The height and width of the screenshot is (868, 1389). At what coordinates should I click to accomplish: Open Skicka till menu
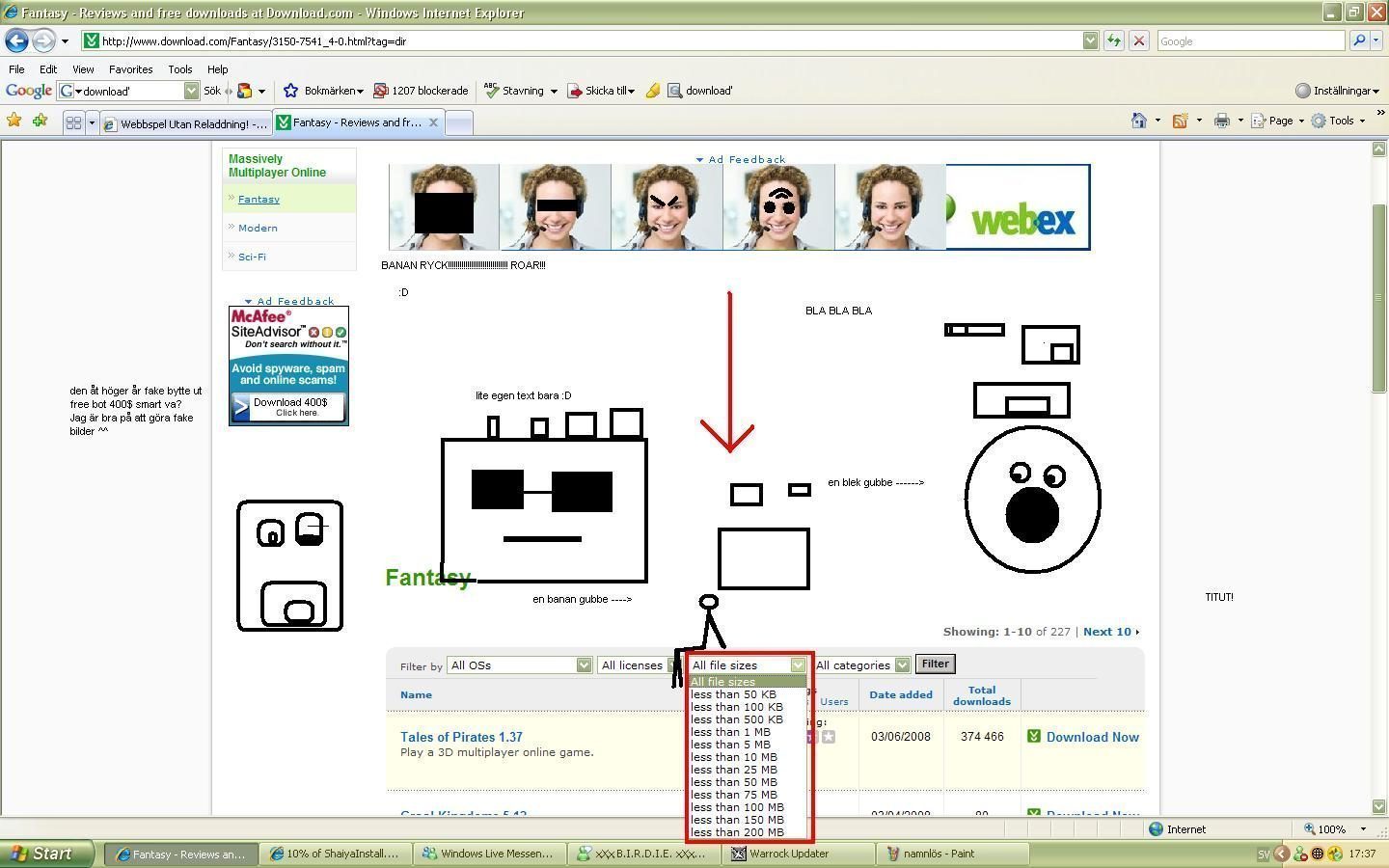coord(601,91)
